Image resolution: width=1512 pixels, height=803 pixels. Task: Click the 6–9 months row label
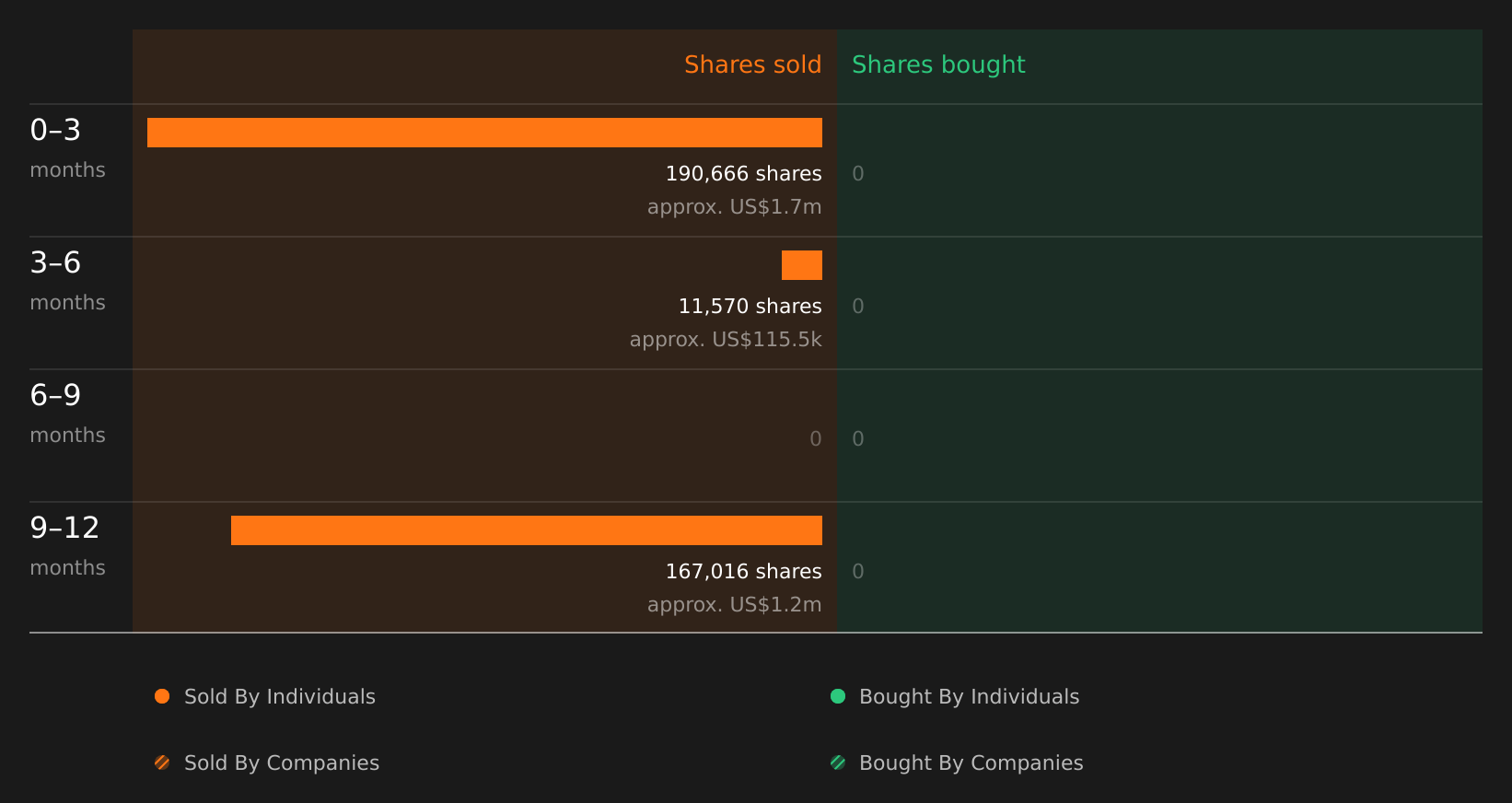[x=67, y=414]
